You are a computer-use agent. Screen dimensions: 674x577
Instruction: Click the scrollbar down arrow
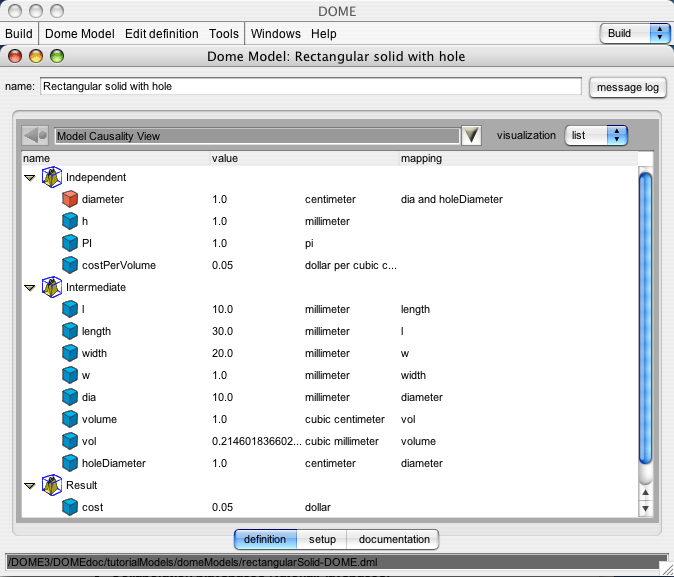(645, 508)
